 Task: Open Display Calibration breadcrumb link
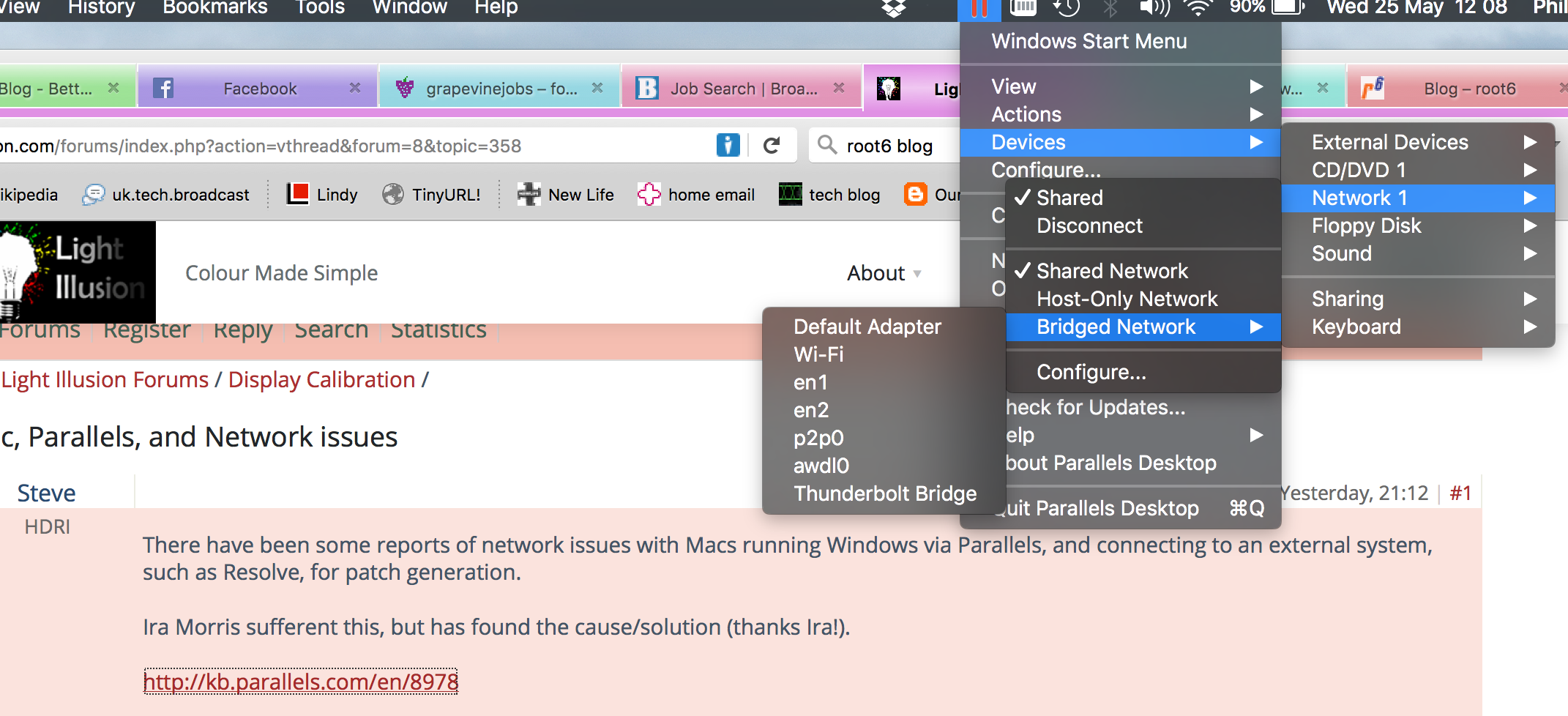click(321, 379)
